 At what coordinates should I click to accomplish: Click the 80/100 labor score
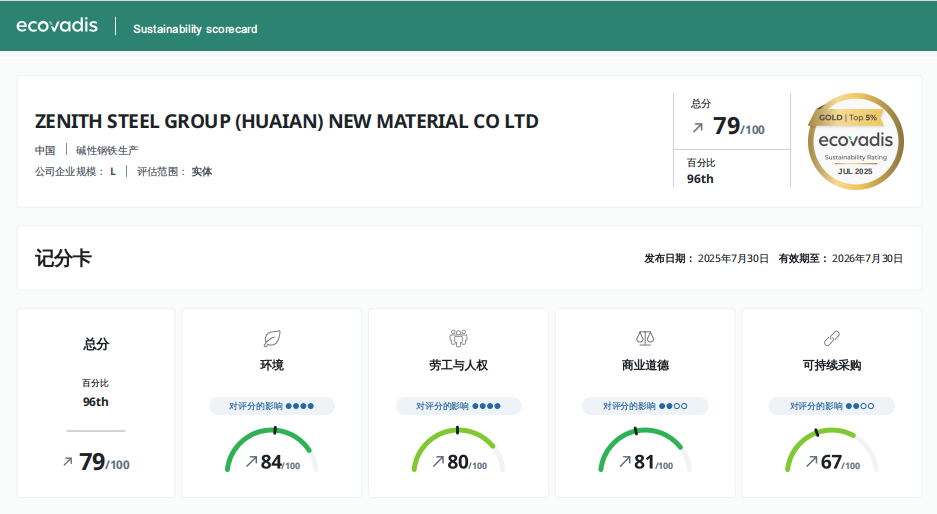coord(467,462)
